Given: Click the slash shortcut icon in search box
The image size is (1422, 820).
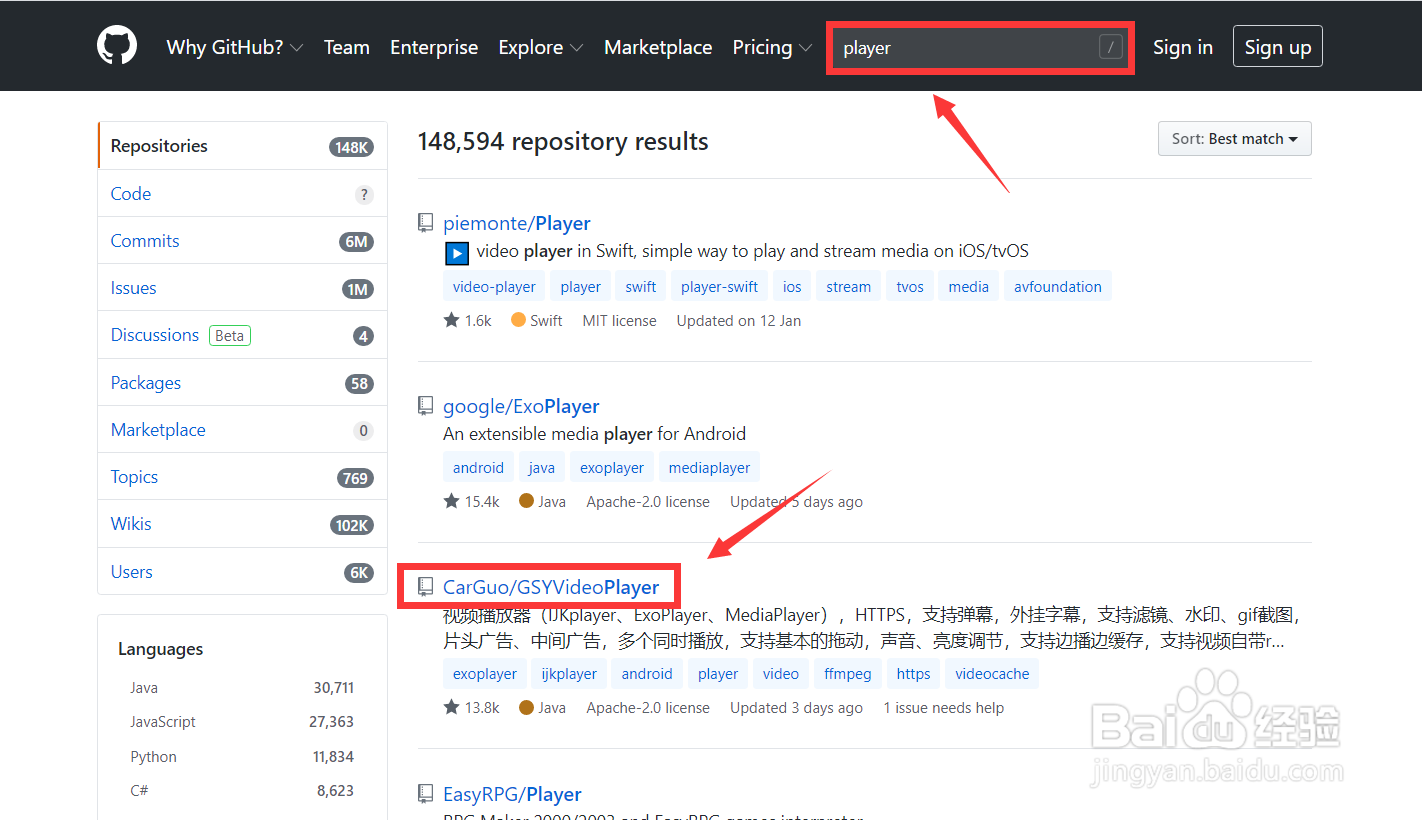Looking at the screenshot, I should [1111, 47].
